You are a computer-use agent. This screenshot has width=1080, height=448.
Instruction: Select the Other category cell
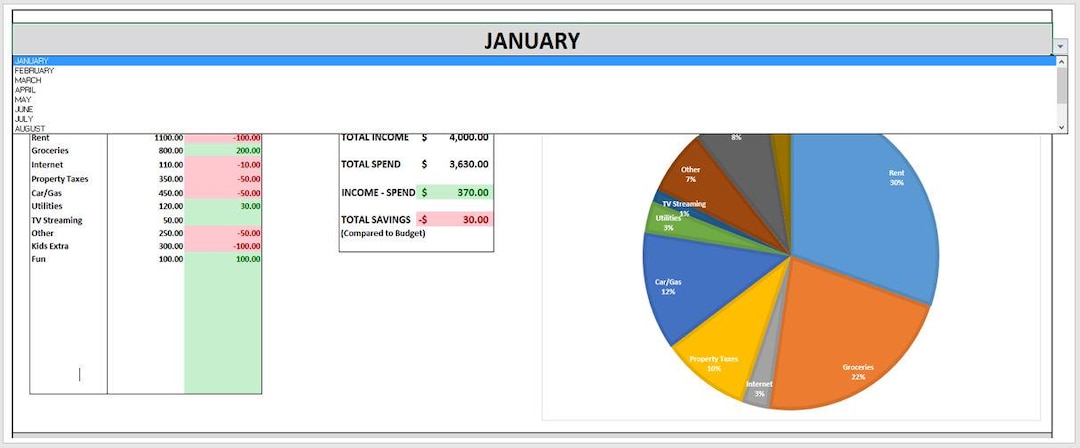(68, 233)
